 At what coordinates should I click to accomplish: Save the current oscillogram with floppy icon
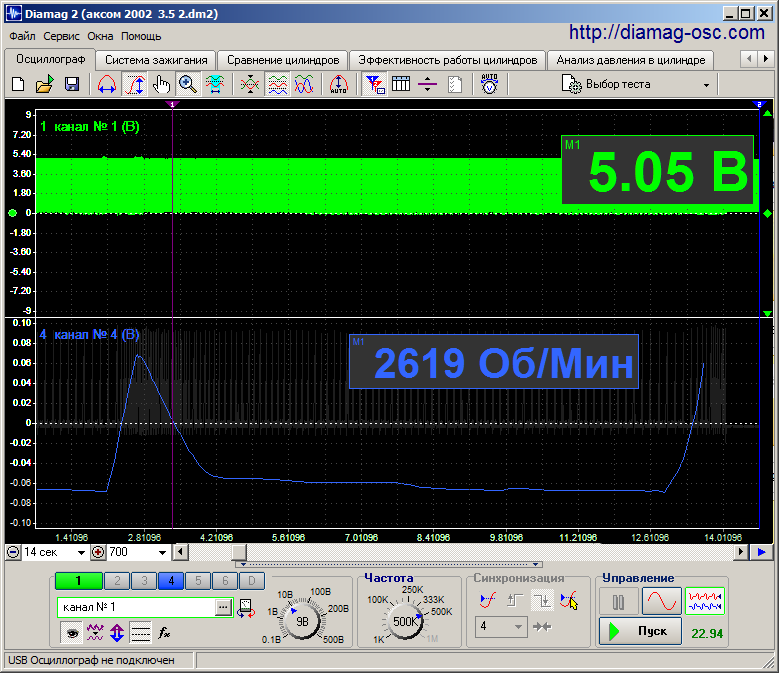click(x=72, y=84)
